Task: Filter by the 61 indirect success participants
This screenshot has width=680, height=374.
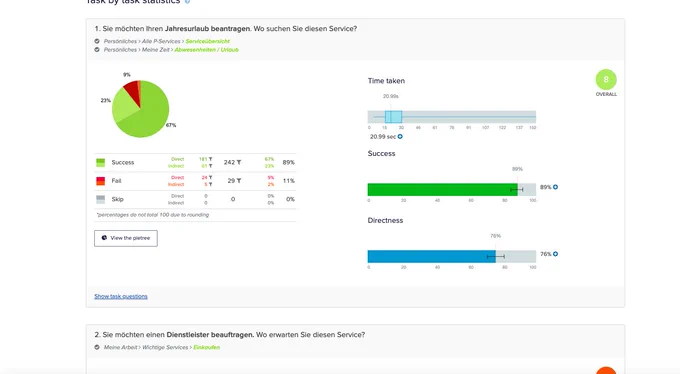Action: [211, 166]
